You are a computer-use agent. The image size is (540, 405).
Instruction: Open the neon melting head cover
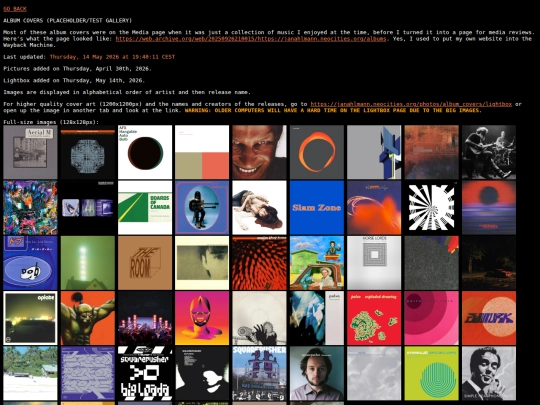pyautogui.click(x=202, y=318)
